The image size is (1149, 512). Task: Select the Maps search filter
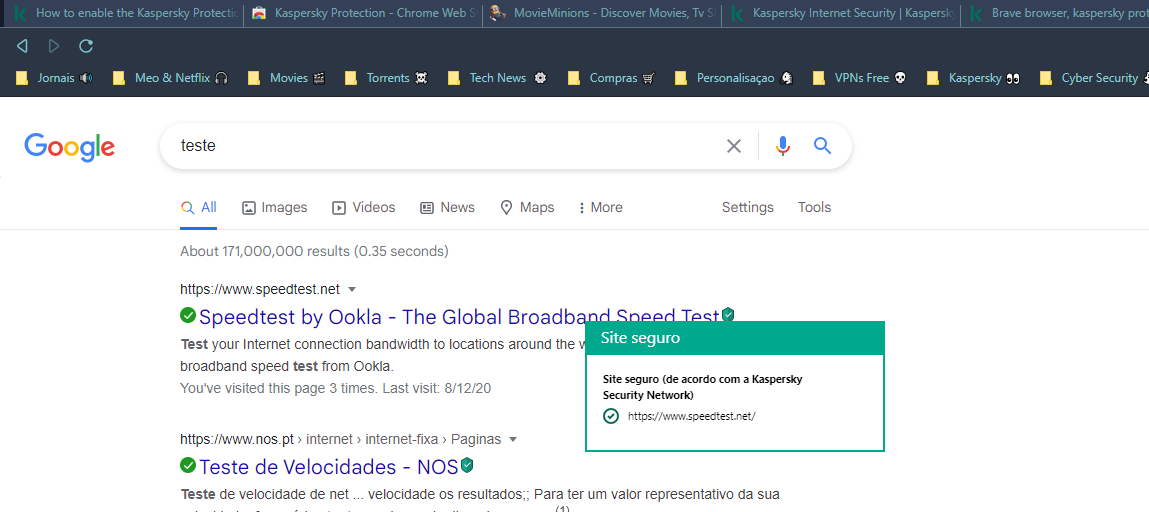[527, 207]
